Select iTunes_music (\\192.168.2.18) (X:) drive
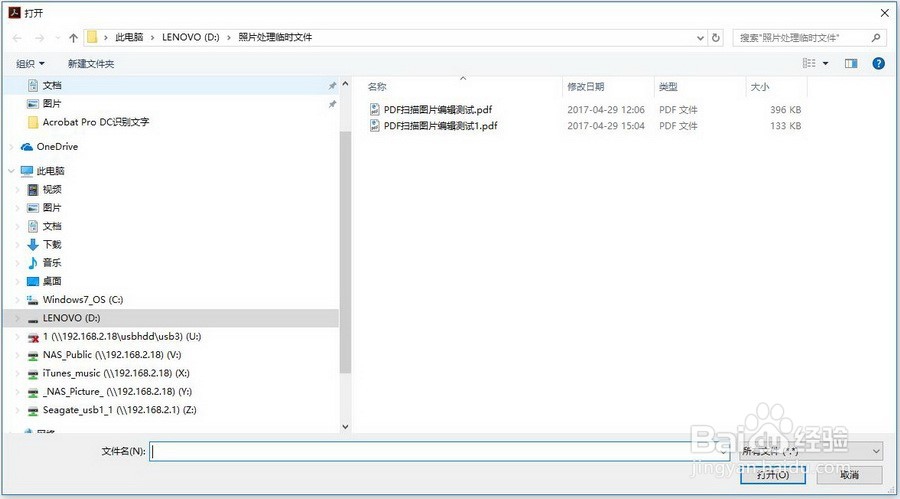The height and width of the screenshot is (499, 900). (116, 374)
